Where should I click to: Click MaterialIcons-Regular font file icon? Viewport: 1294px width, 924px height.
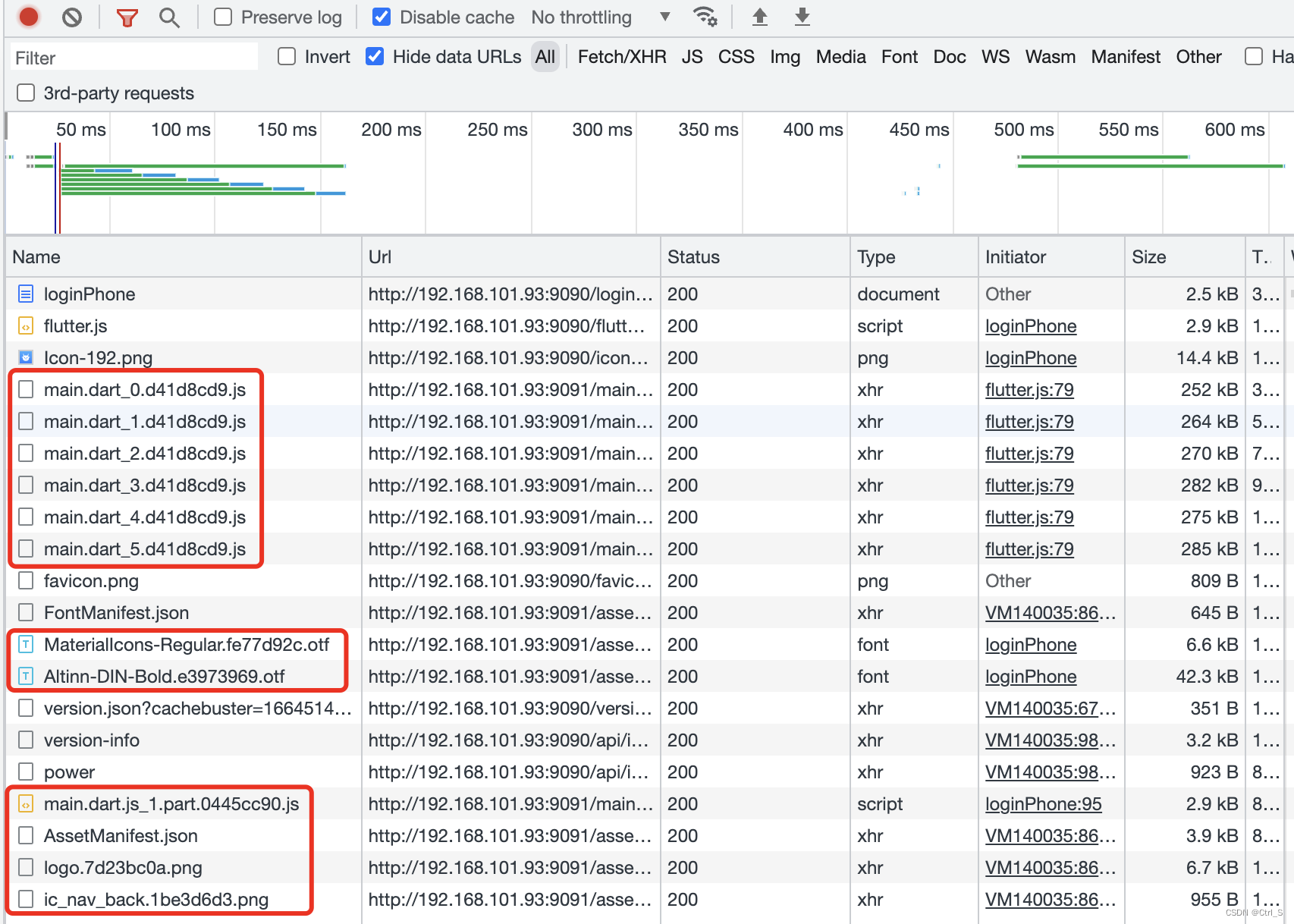click(x=26, y=644)
